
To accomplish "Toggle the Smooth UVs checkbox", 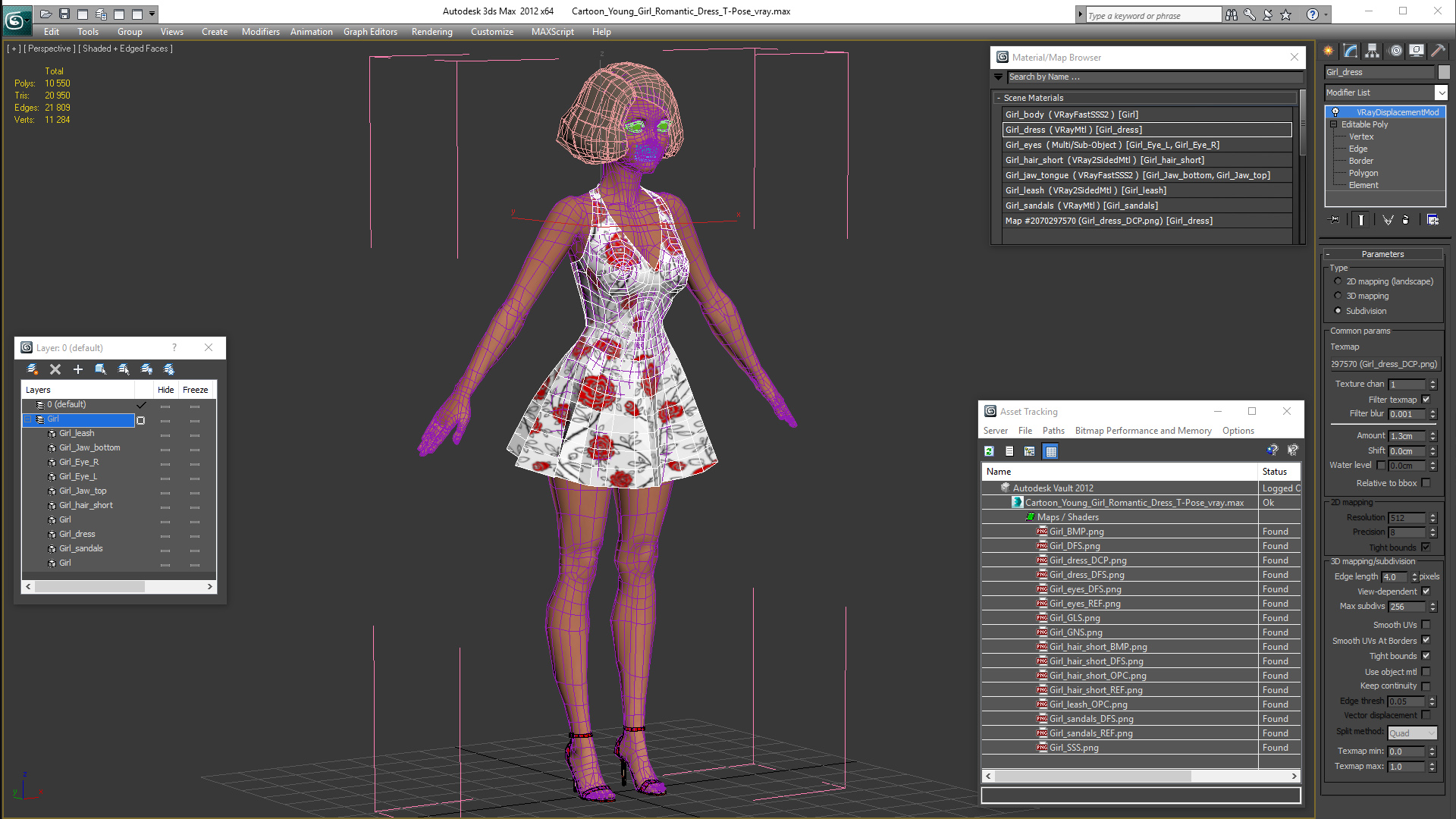I will (x=1426, y=625).
